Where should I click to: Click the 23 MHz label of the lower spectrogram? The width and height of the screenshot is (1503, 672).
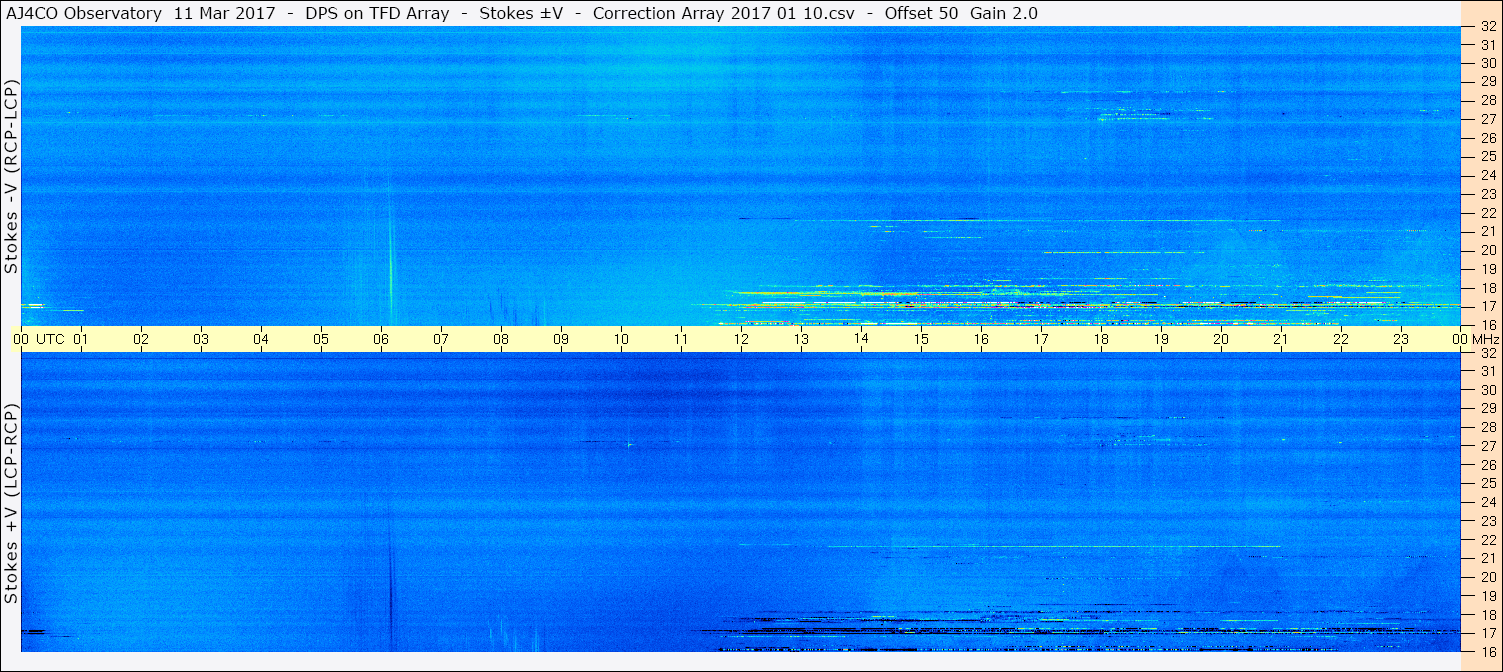coord(1487,521)
